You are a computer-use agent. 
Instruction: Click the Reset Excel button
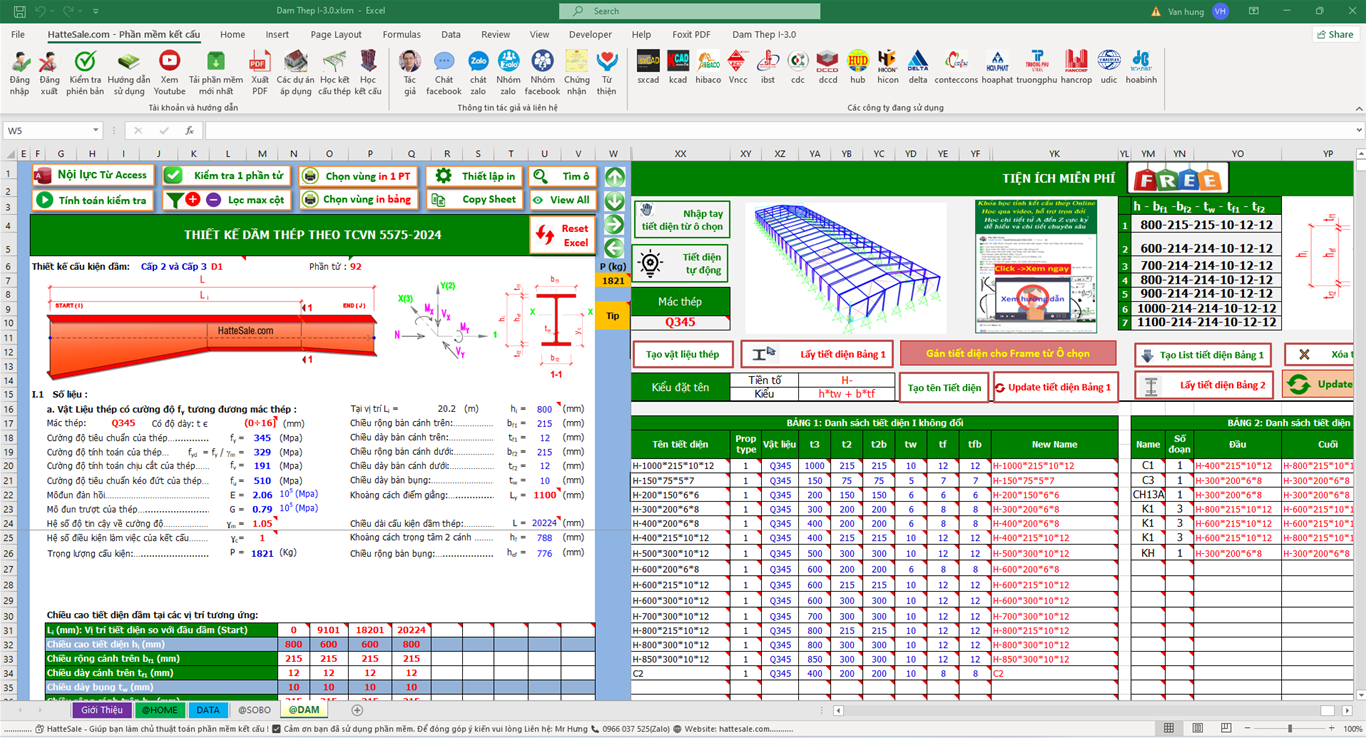click(x=563, y=236)
